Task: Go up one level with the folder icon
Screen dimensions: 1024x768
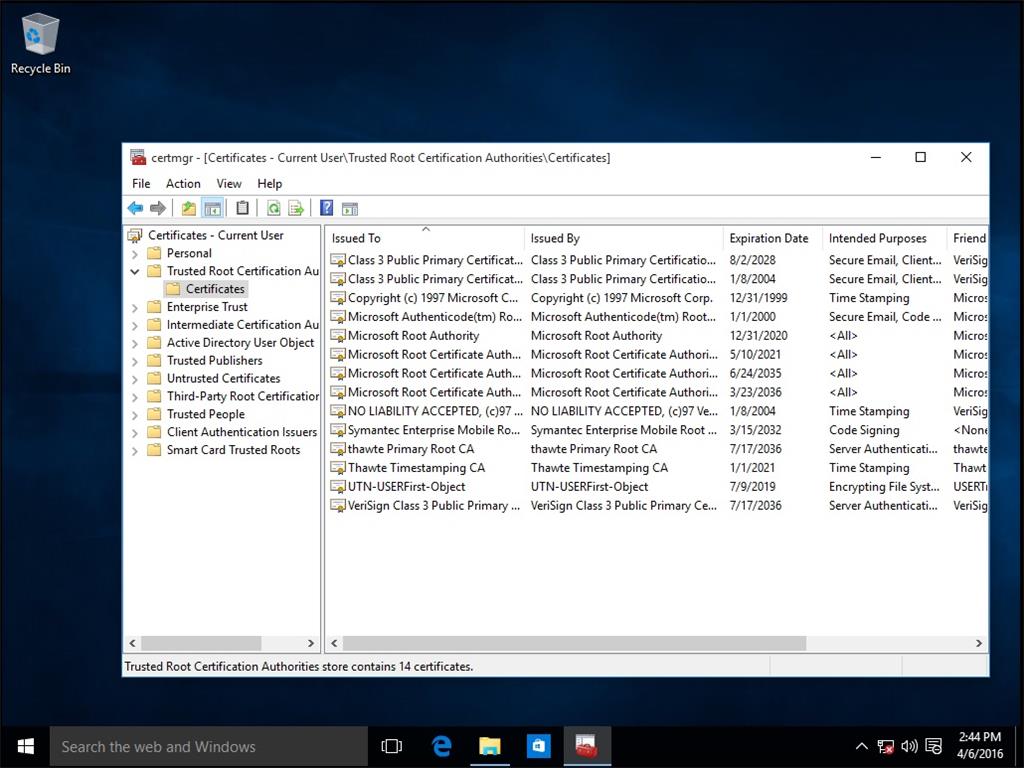Action: pos(188,208)
